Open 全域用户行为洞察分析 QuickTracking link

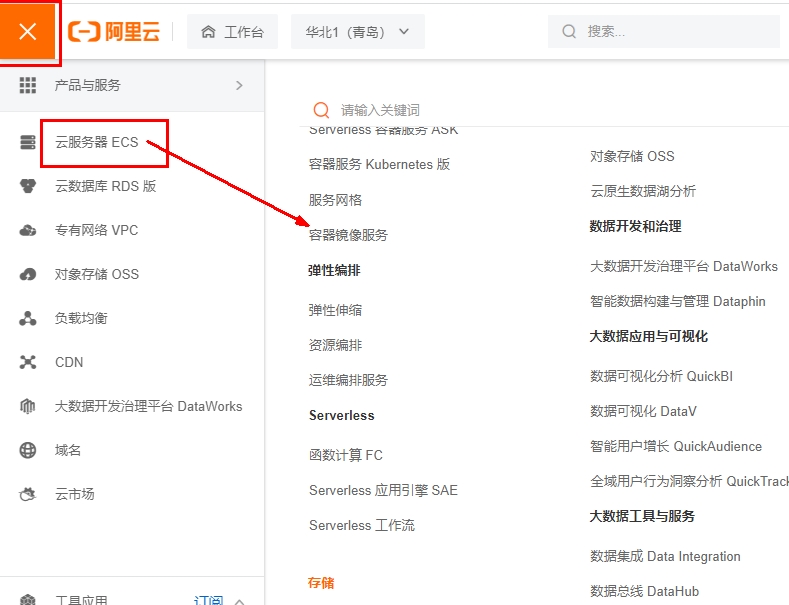689,482
